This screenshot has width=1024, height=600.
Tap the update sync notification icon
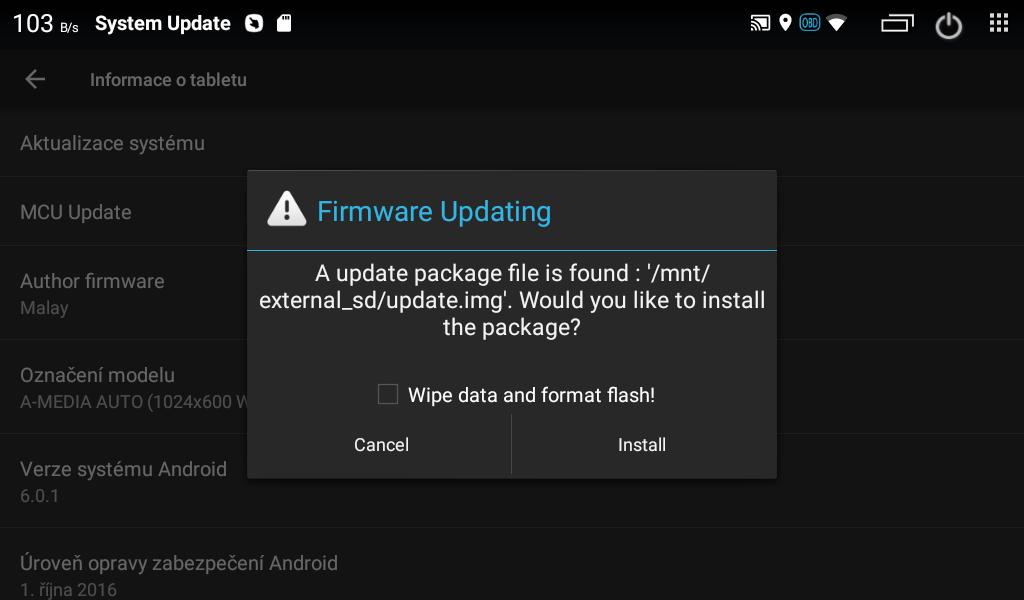254,24
